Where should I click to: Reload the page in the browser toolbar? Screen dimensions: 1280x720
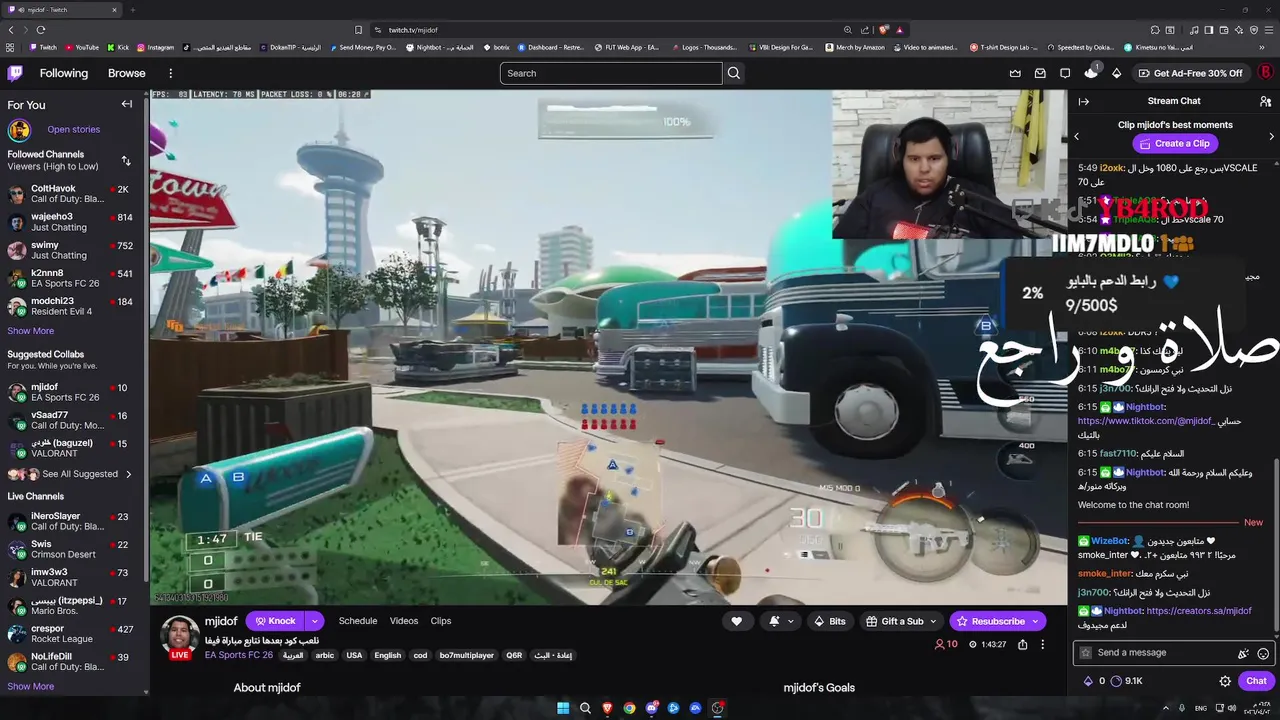[40, 30]
